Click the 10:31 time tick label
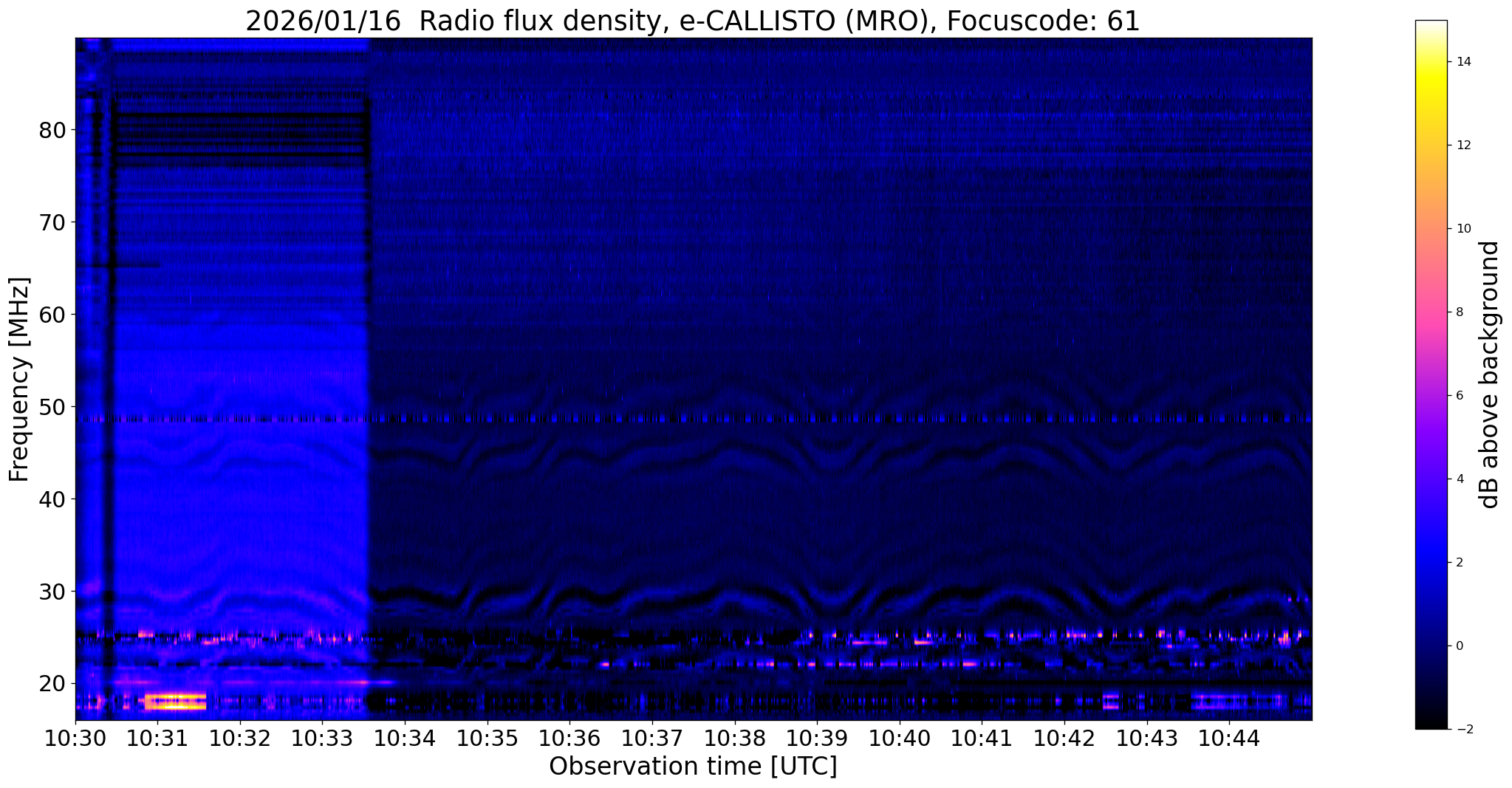Image resolution: width=1512 pixels, height=788 pixels. point(157,739)
